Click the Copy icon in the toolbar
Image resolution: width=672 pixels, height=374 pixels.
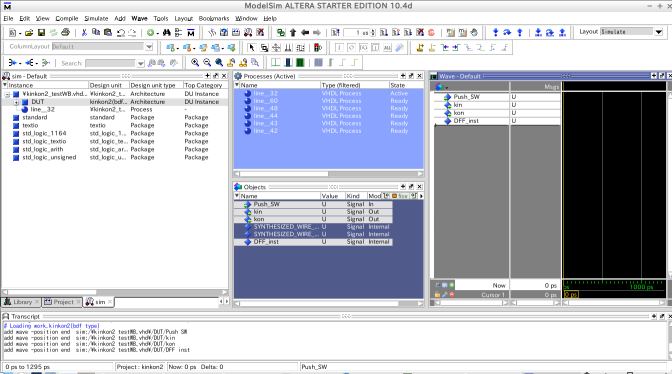click(x=96, y=33)
